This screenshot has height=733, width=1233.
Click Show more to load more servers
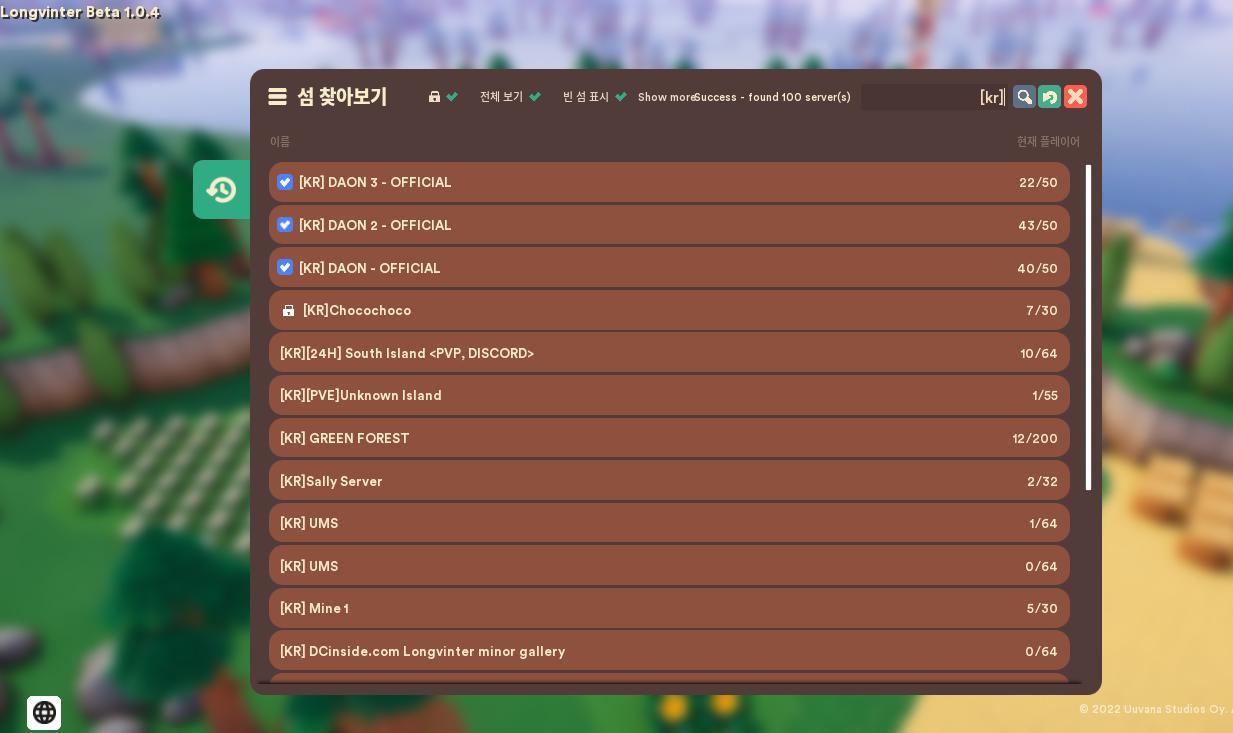pyautogui.click(x=665, y=97)
